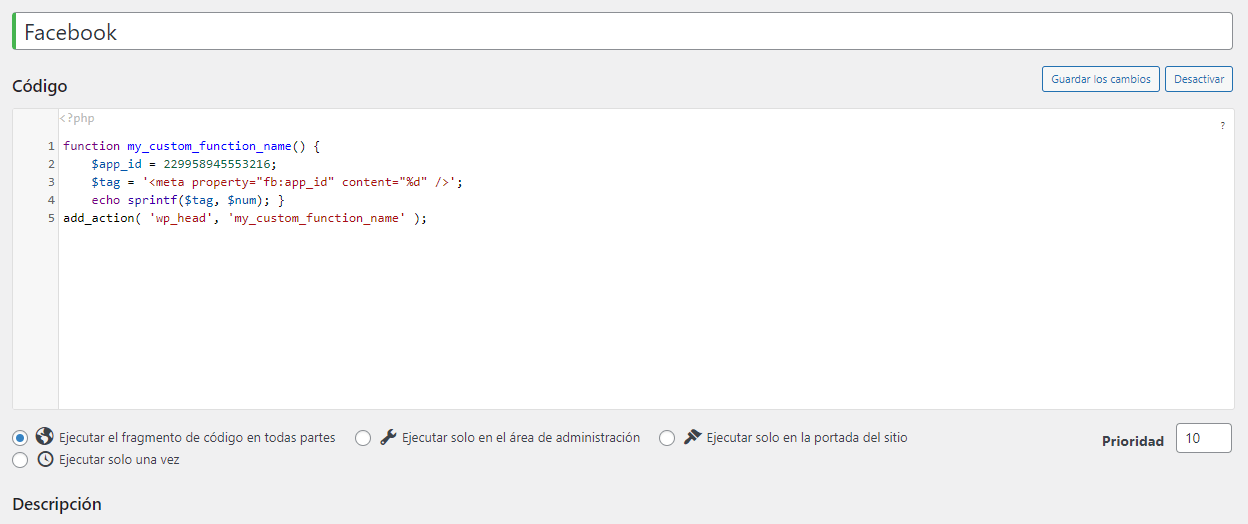Click the '$tag = <meta property' code line

click(277, 182)
